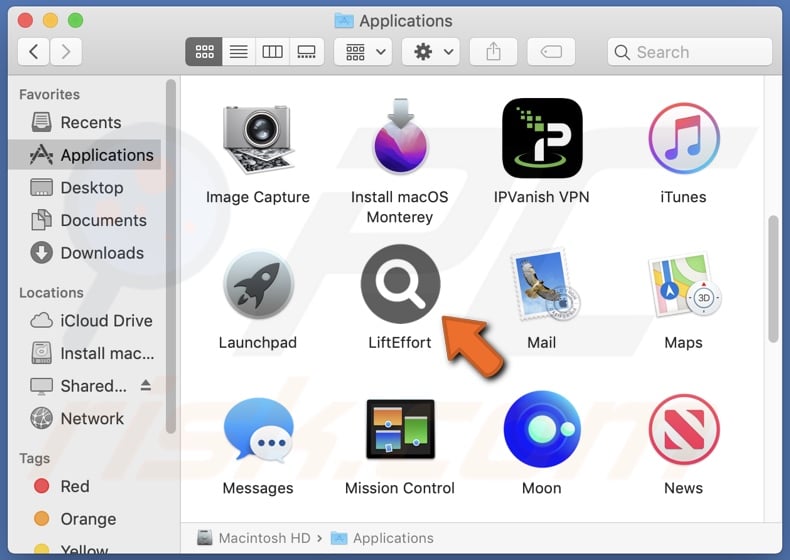Click the Applications folder icon in title bar
This screenshot has height=560, width=790.
tap(344, 21)
